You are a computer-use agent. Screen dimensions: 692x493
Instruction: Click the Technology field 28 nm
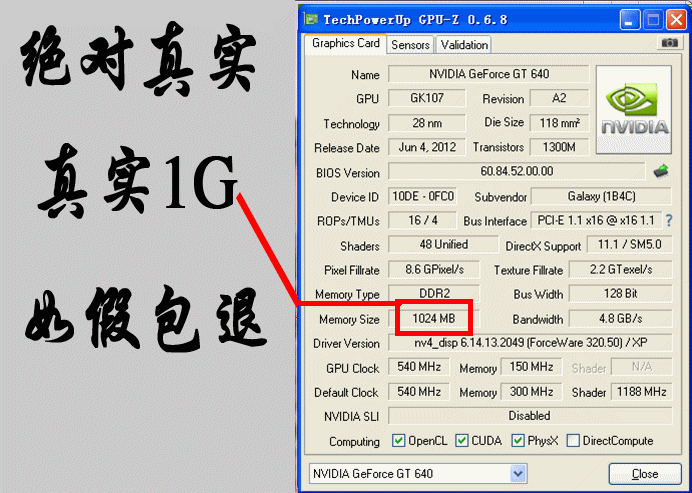coord(427,123)
